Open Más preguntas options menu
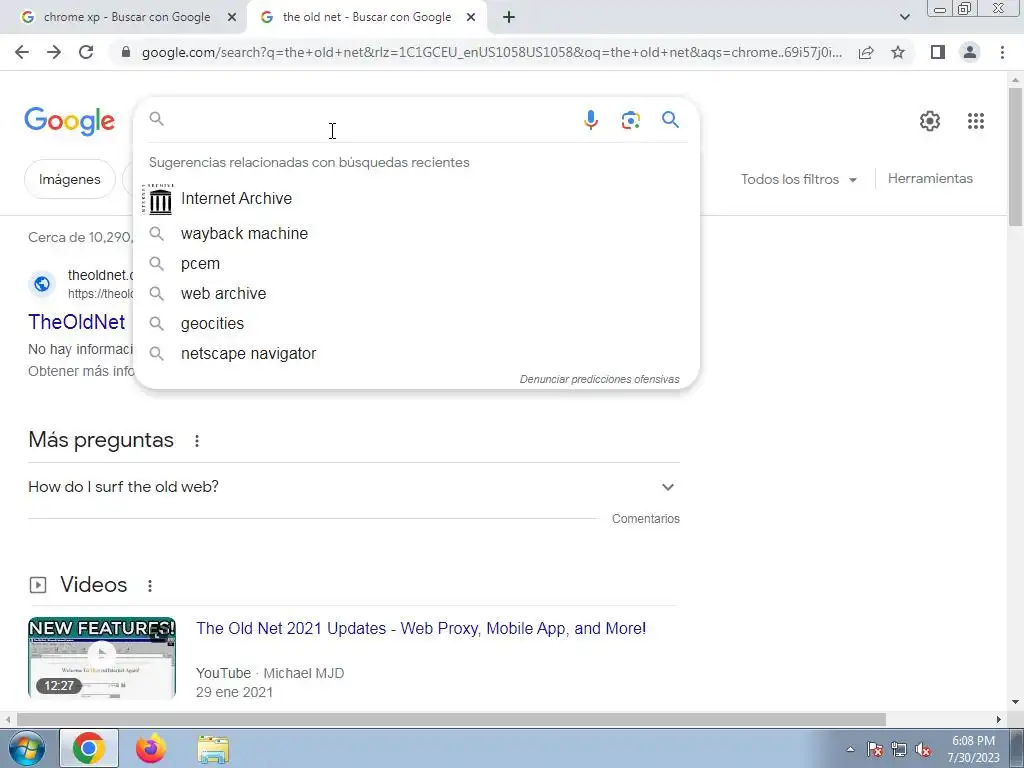Image resolution: width=1024 pixels, height=768 pixels. 197,441
